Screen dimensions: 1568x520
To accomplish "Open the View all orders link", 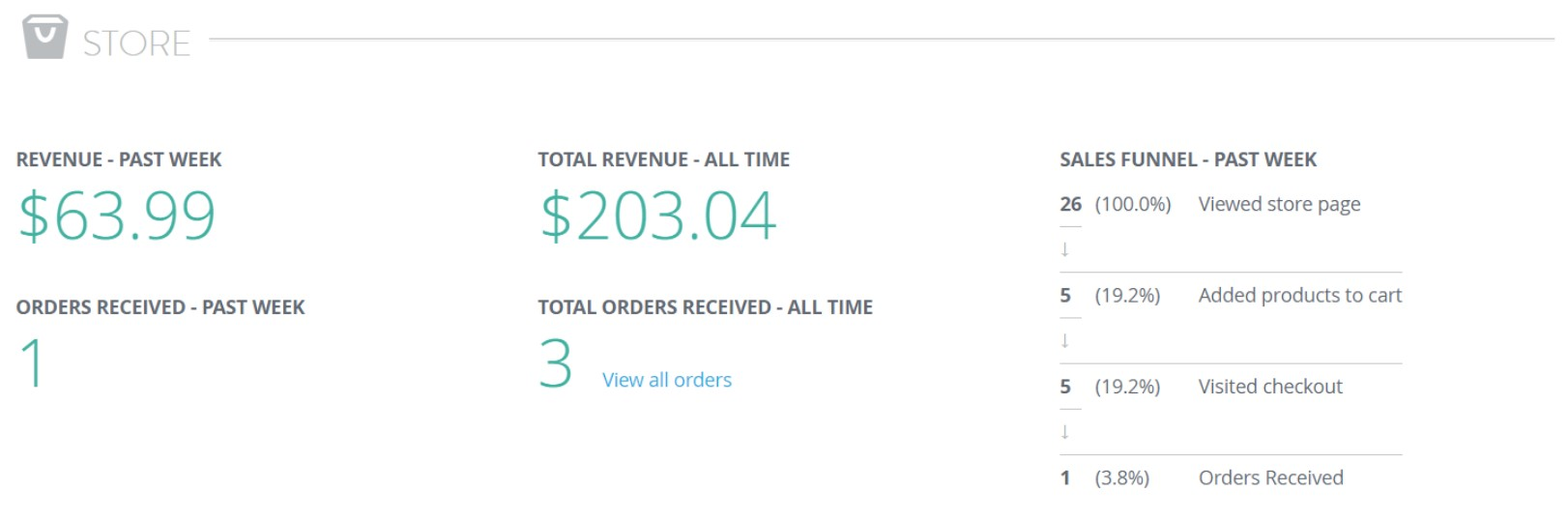I will [666, 380].
